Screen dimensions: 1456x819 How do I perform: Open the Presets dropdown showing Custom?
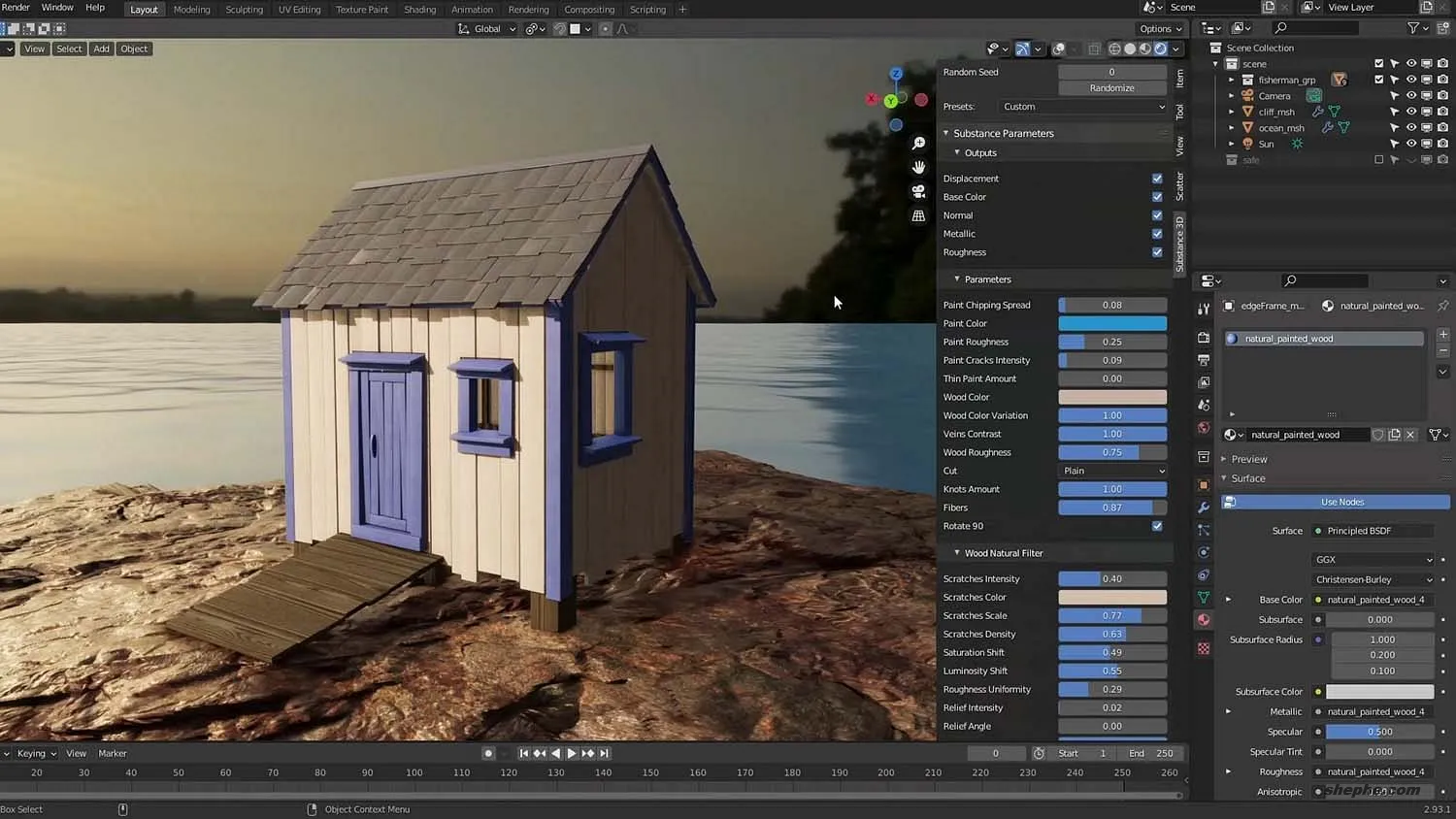coord(1081,107)
